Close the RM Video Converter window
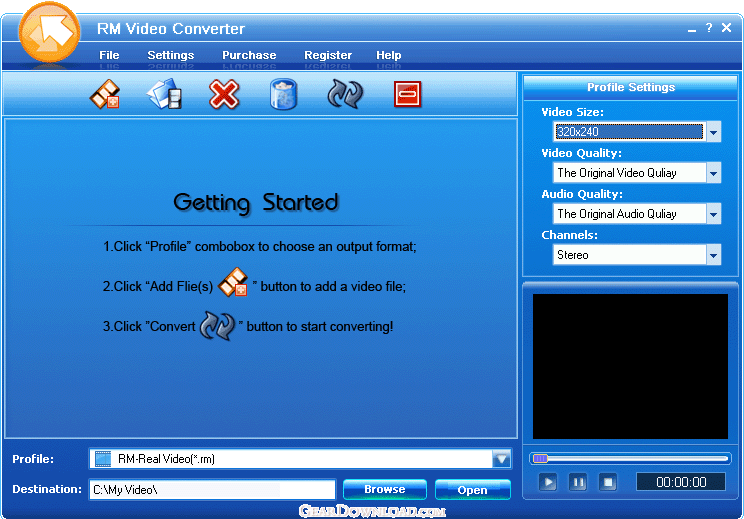Viewport: 744px width, 519px height. pyautogui.click(x=726, y=28)
